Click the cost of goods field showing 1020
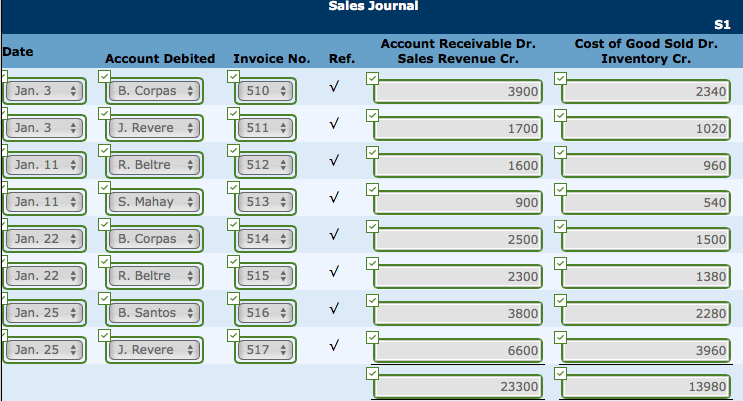Image resolution: width=743 pixels, height=401 pixels. [x=645, y=128]
